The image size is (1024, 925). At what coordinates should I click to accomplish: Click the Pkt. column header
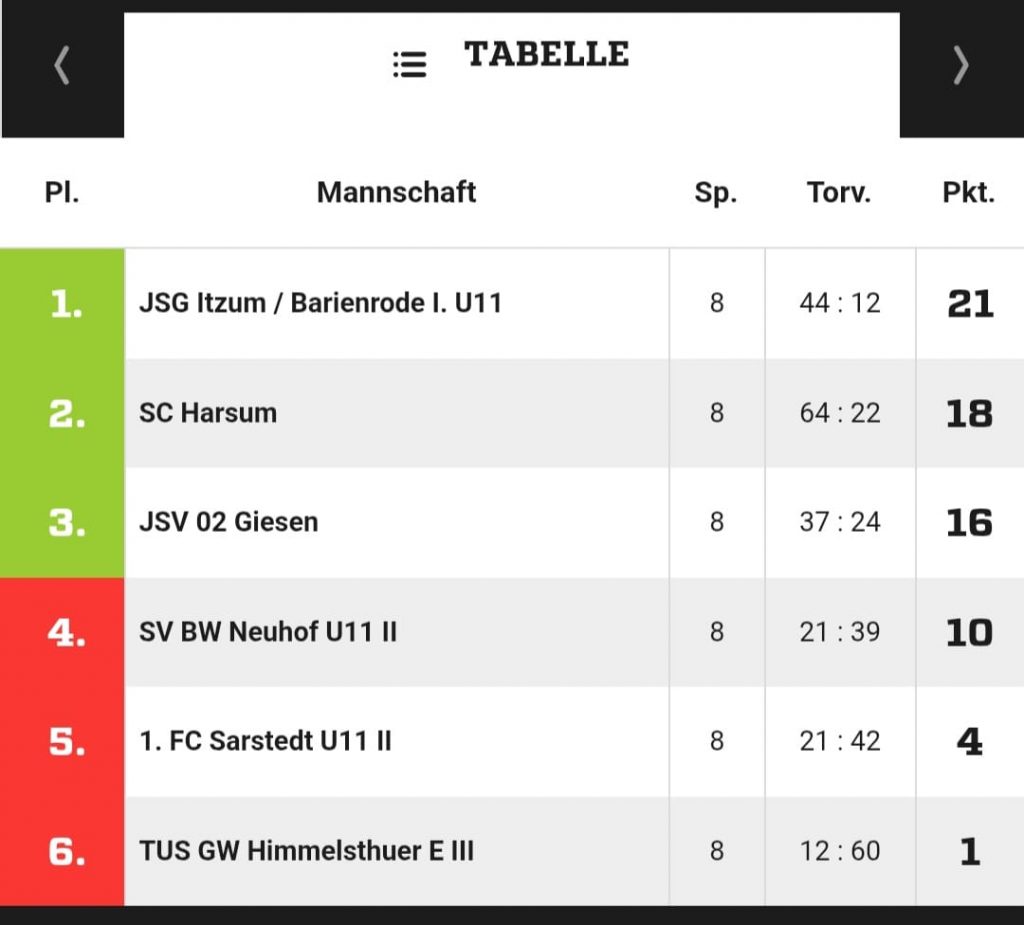coord(968,192)
